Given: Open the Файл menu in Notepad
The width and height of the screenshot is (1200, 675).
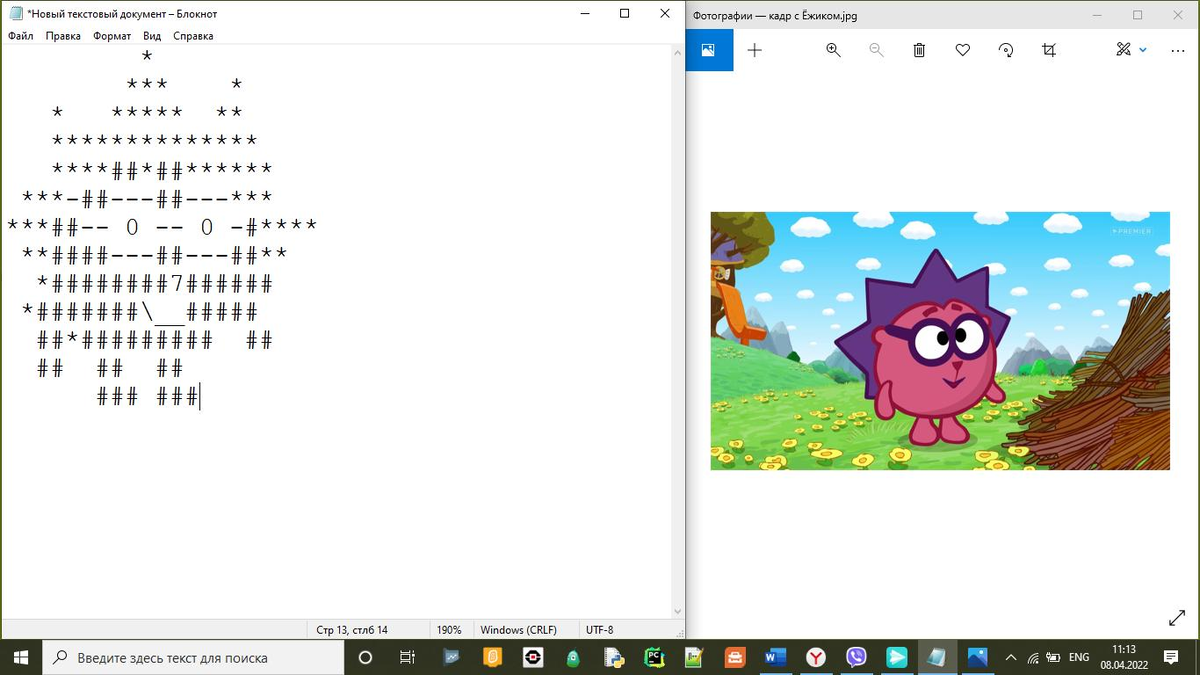Looking at the screenshot, I should (x=20, y=36).
